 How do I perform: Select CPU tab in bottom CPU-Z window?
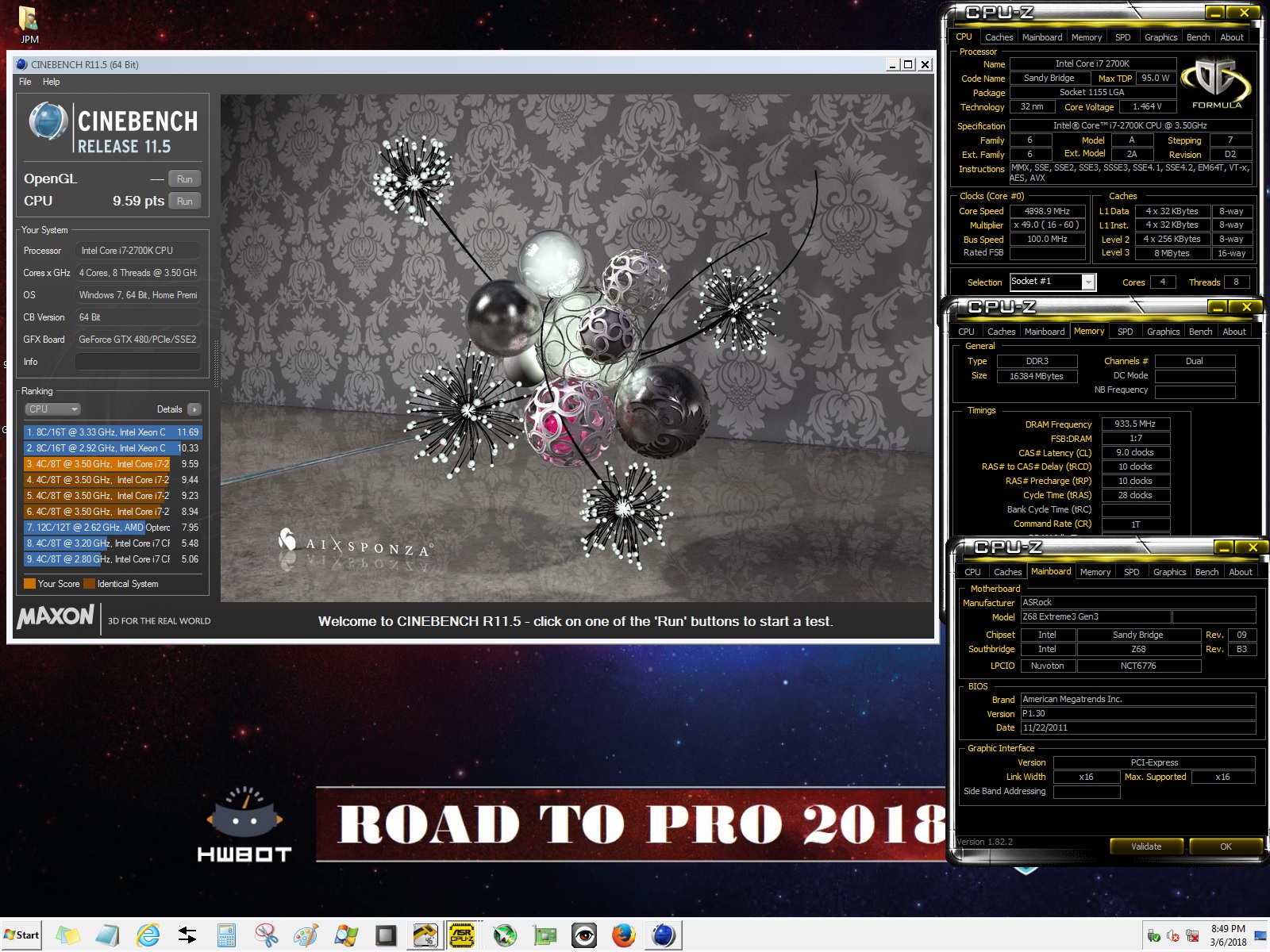point(972,572)
